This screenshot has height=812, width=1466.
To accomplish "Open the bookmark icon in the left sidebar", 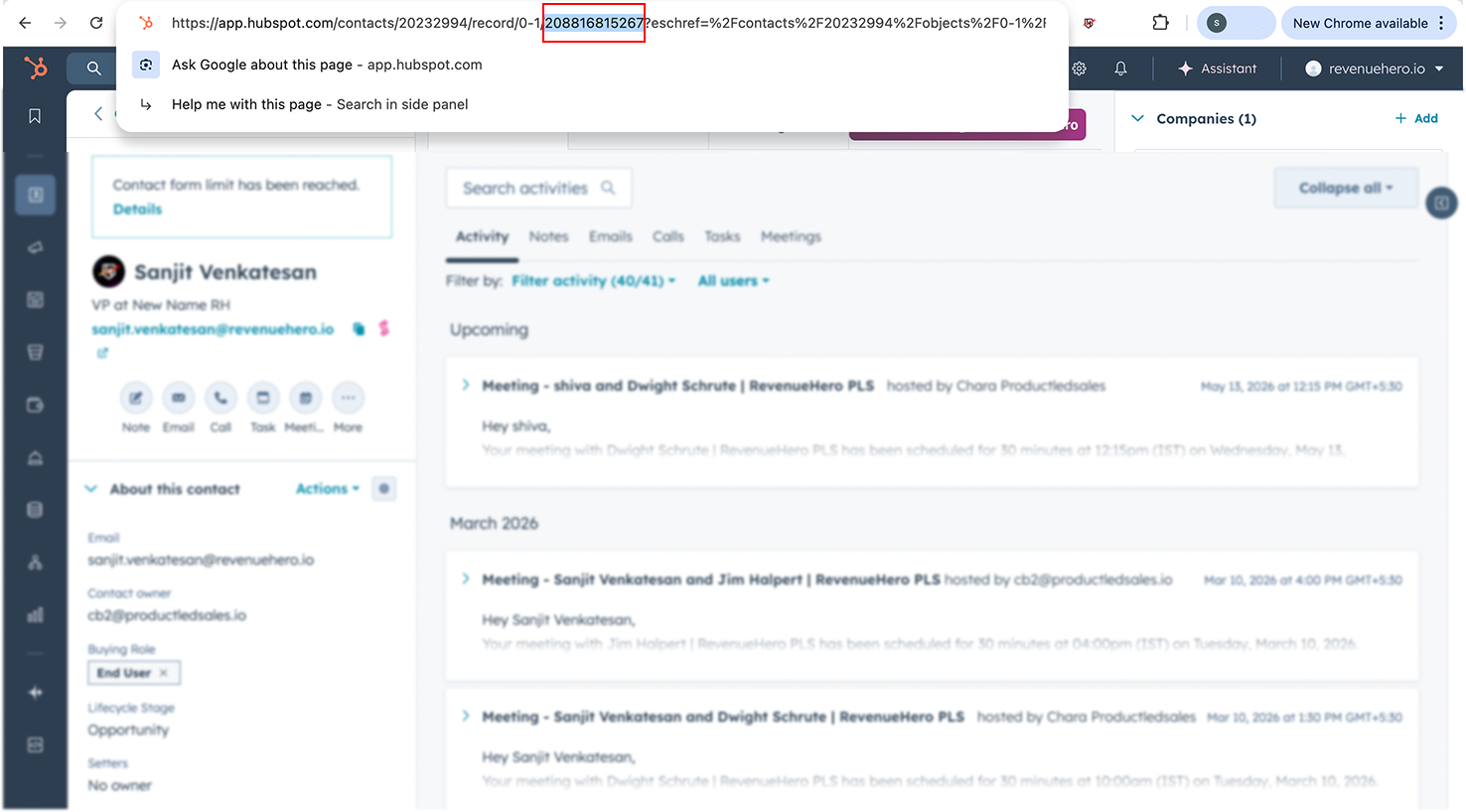I will (35, 115).
